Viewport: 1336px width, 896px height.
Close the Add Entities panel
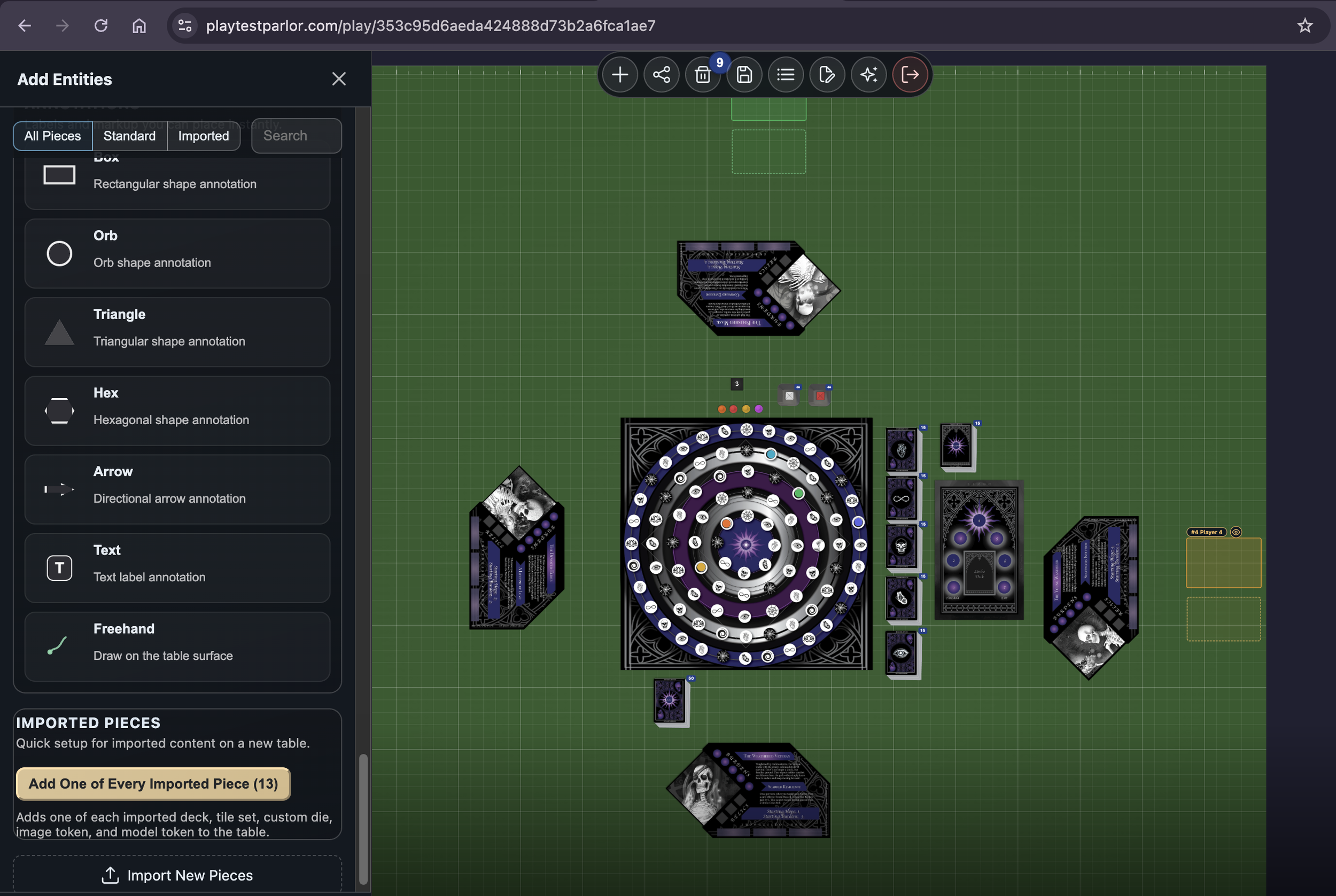[x=339, y=79]
